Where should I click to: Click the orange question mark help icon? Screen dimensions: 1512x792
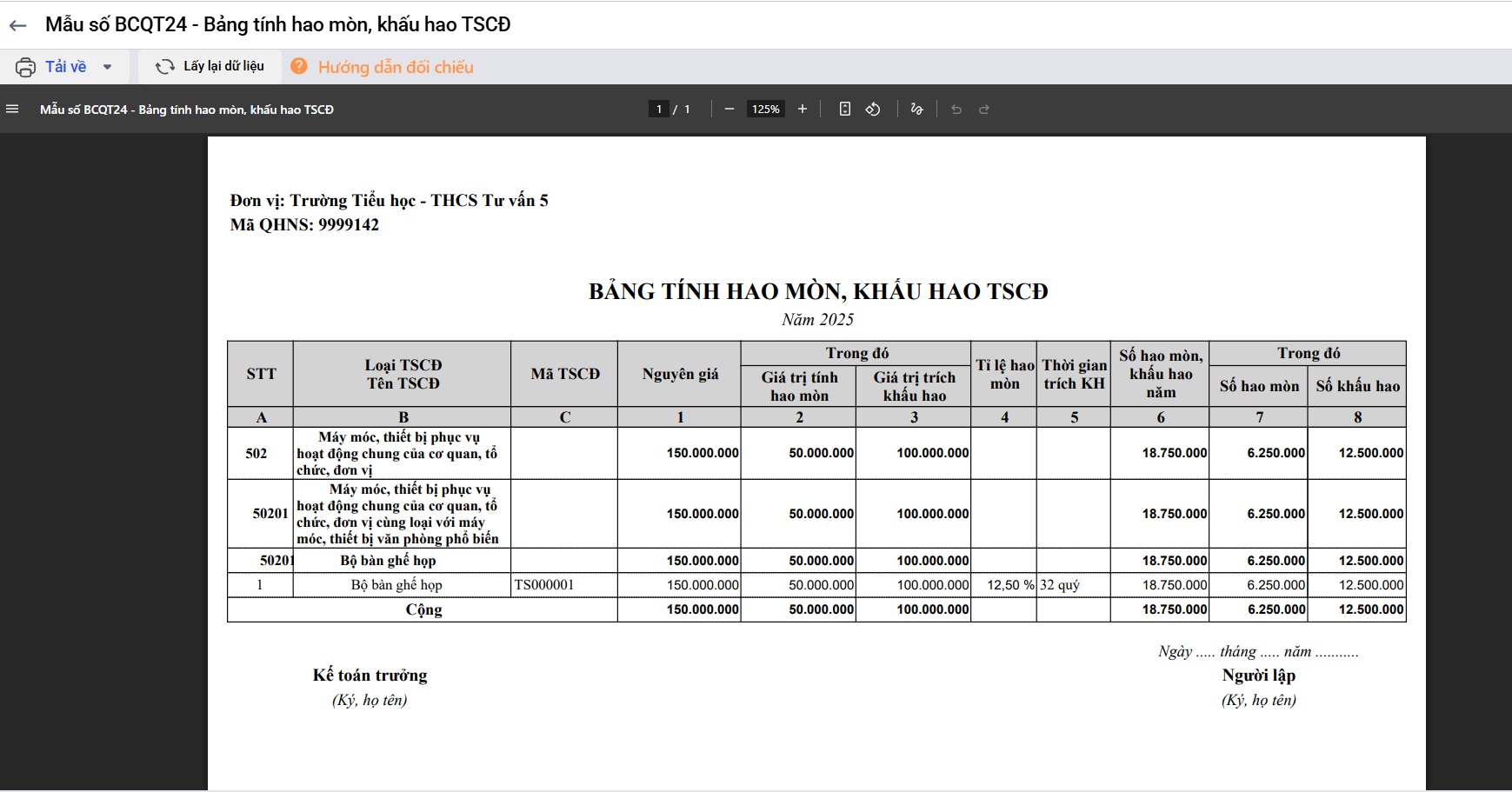click(299, 66)
